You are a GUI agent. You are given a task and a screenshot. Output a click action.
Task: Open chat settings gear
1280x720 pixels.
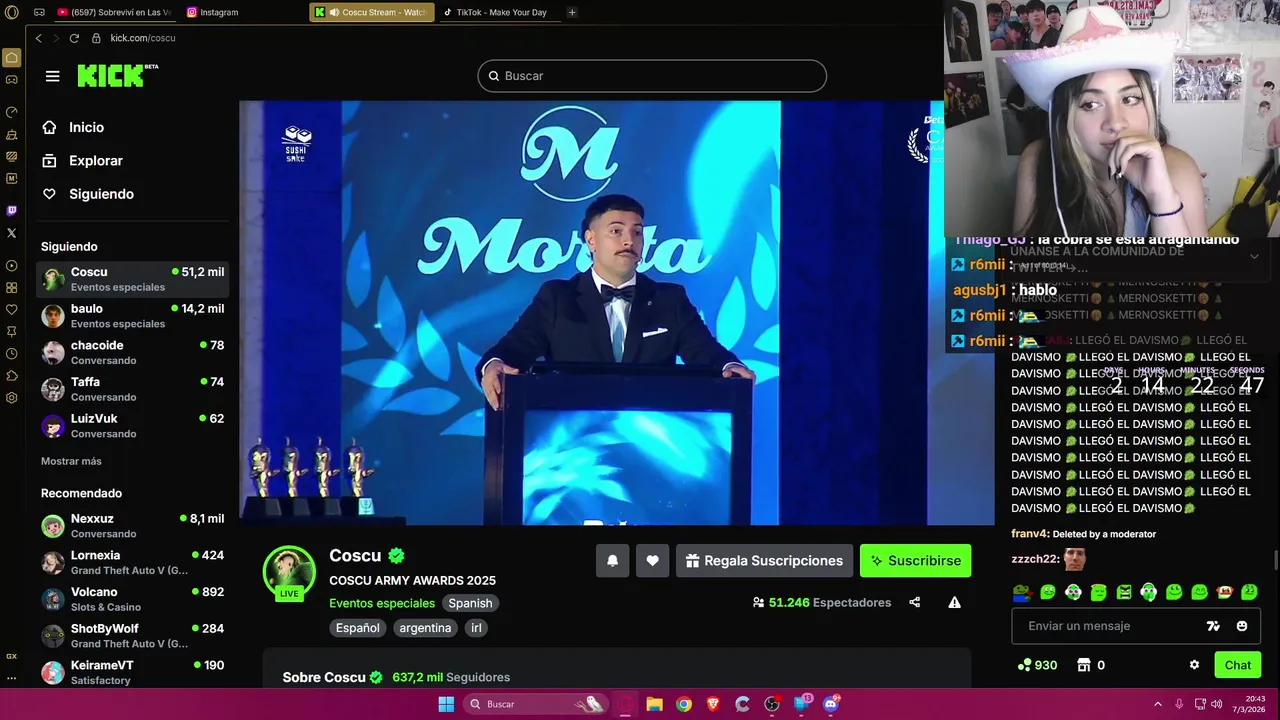[x=1194, y=665]
